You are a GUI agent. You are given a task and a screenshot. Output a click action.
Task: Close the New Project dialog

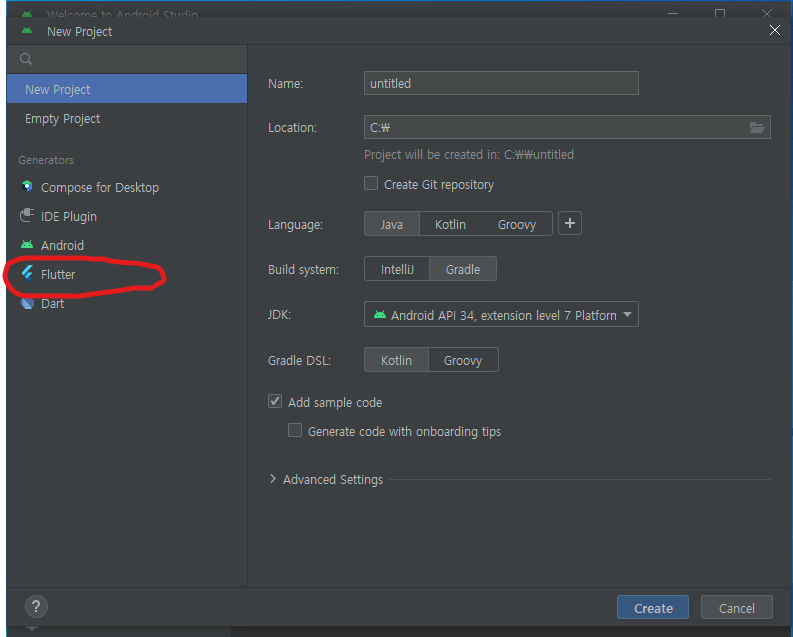pos(774,30)
